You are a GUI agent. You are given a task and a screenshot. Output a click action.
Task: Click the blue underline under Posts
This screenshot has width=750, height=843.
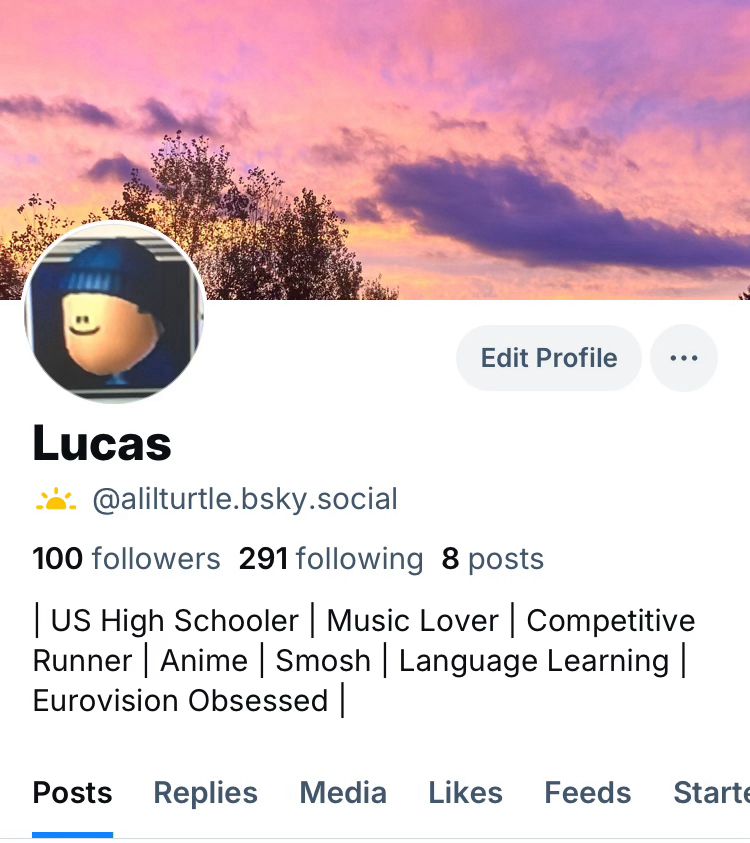tap(73, 834)
